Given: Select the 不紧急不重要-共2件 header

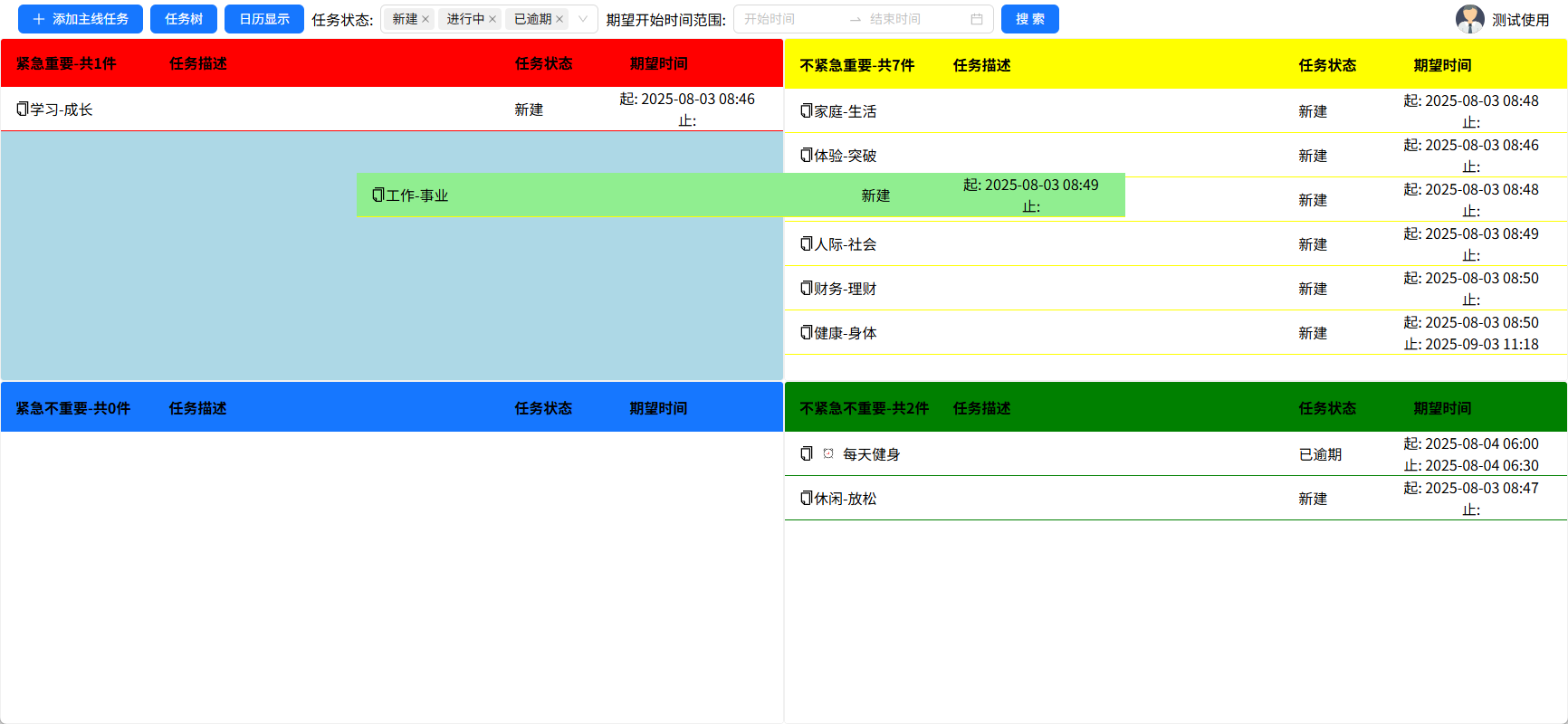Looking at the screenshot, I should pyautogui.click(x=865, y=408).
